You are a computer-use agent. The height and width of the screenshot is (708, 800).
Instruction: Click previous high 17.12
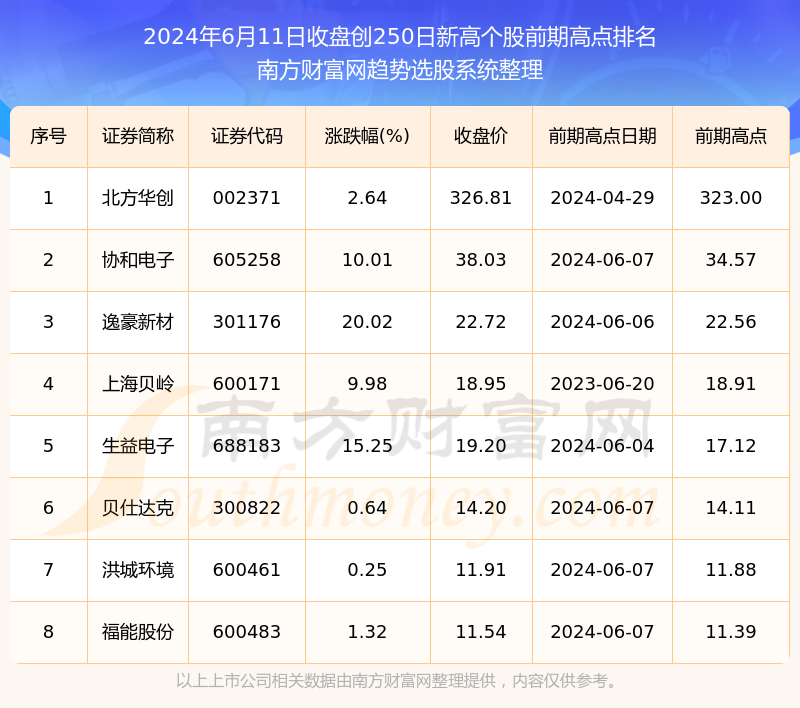click(x=731, y=446)
